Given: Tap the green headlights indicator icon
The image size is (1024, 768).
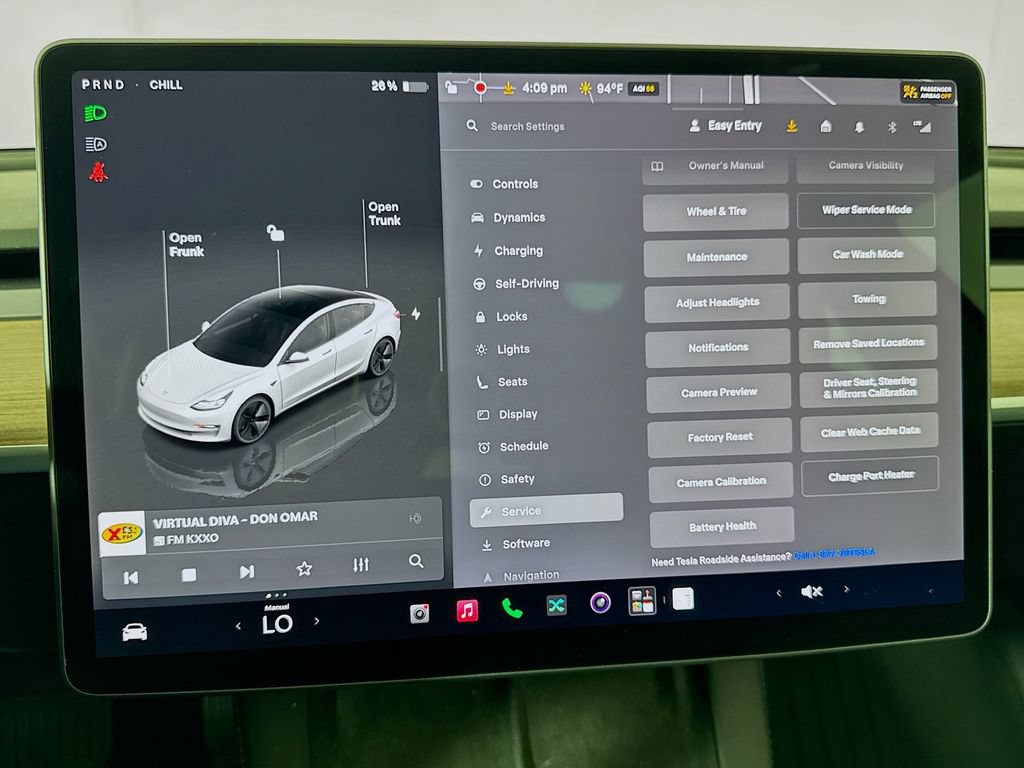Looking at the screenshot, I should tap(95, 114).
